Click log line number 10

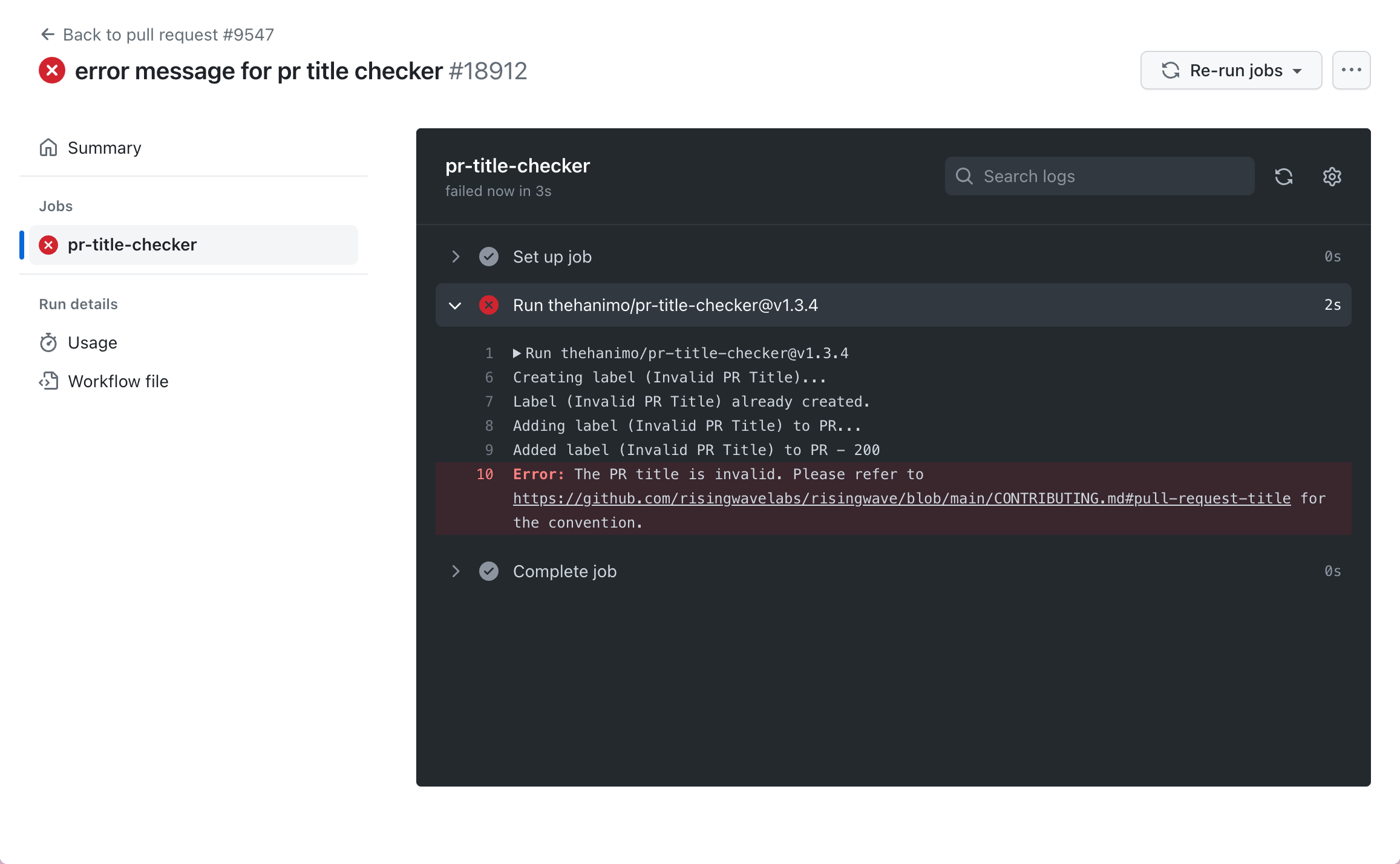[x=485, y=474]
